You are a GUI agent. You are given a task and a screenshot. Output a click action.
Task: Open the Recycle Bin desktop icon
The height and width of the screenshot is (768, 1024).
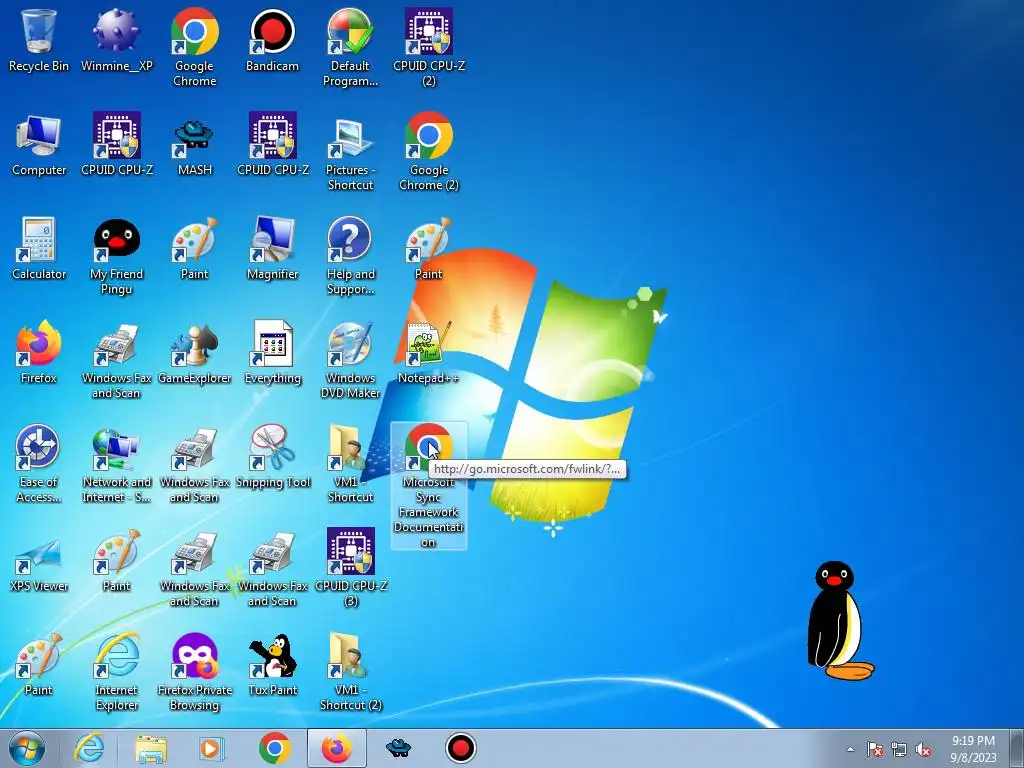(x=39, y=39)
